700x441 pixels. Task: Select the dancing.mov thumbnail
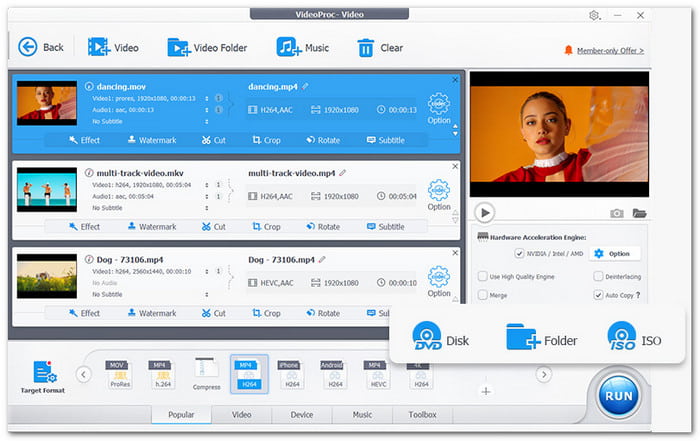point(47,103)
